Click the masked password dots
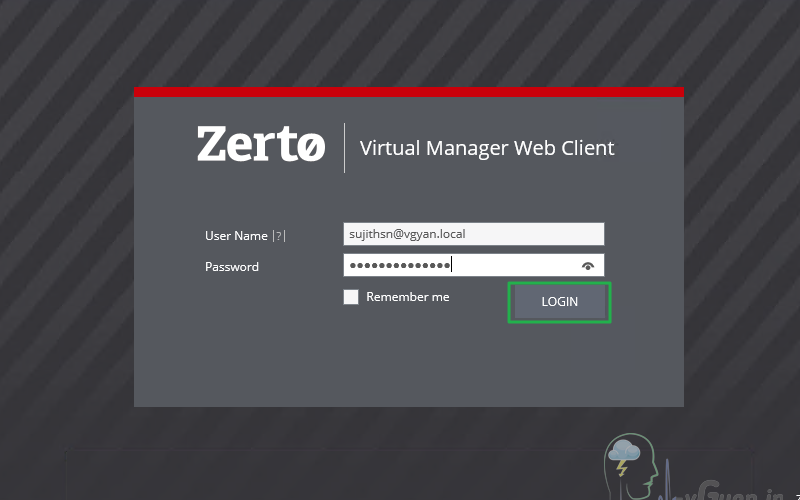 (398, 265)
